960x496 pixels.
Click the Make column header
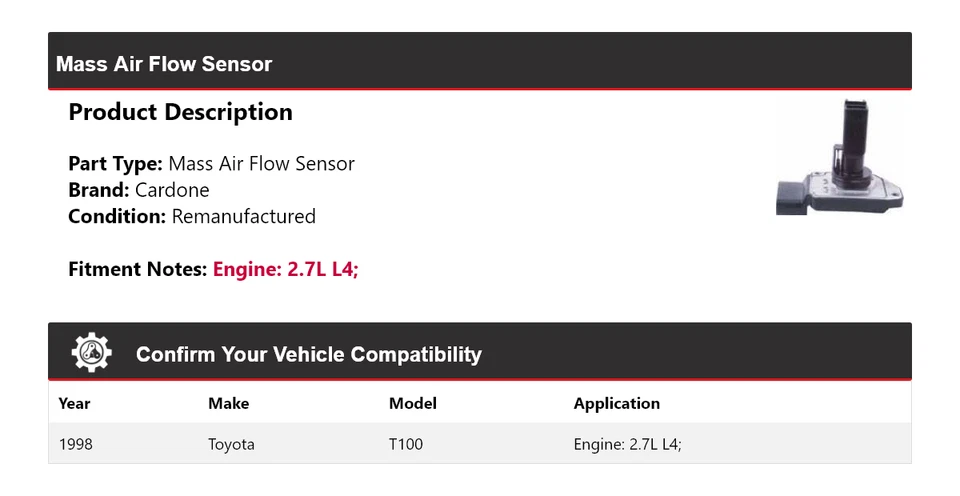tap(228, 404)
